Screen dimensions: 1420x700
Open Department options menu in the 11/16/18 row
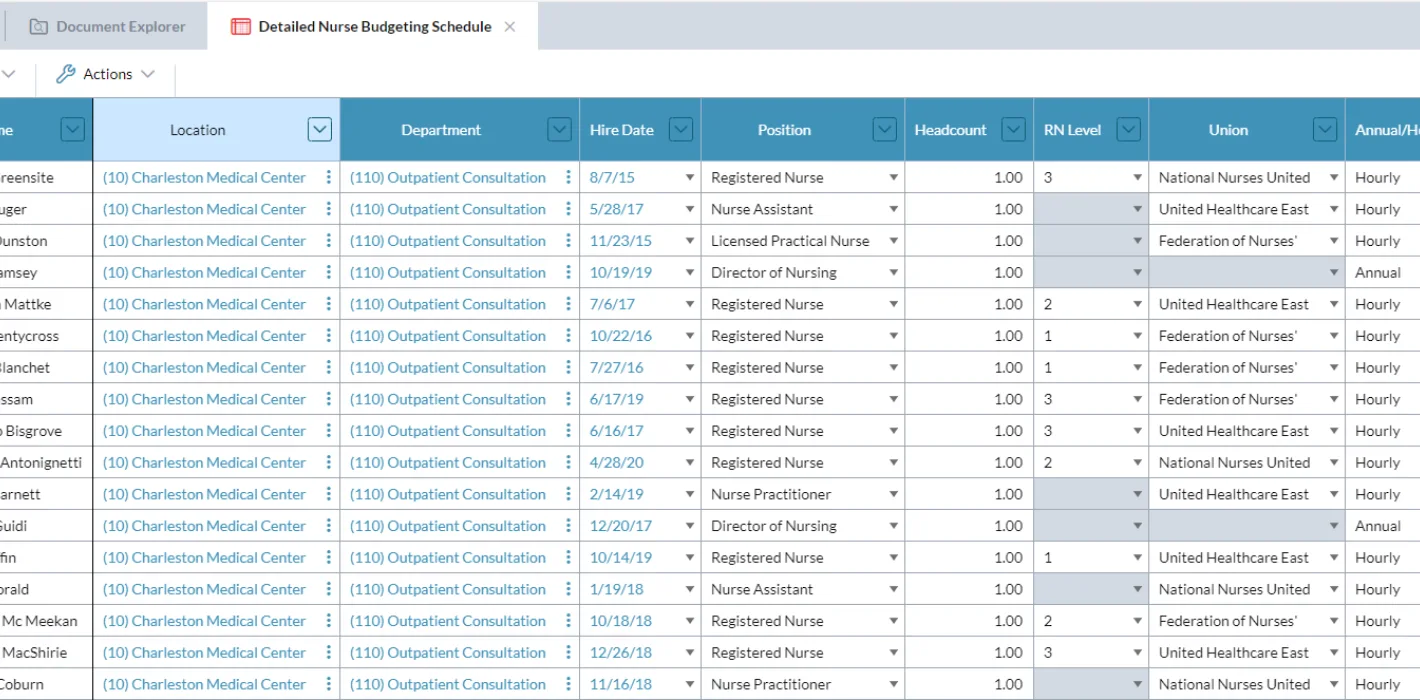(568, 684)
